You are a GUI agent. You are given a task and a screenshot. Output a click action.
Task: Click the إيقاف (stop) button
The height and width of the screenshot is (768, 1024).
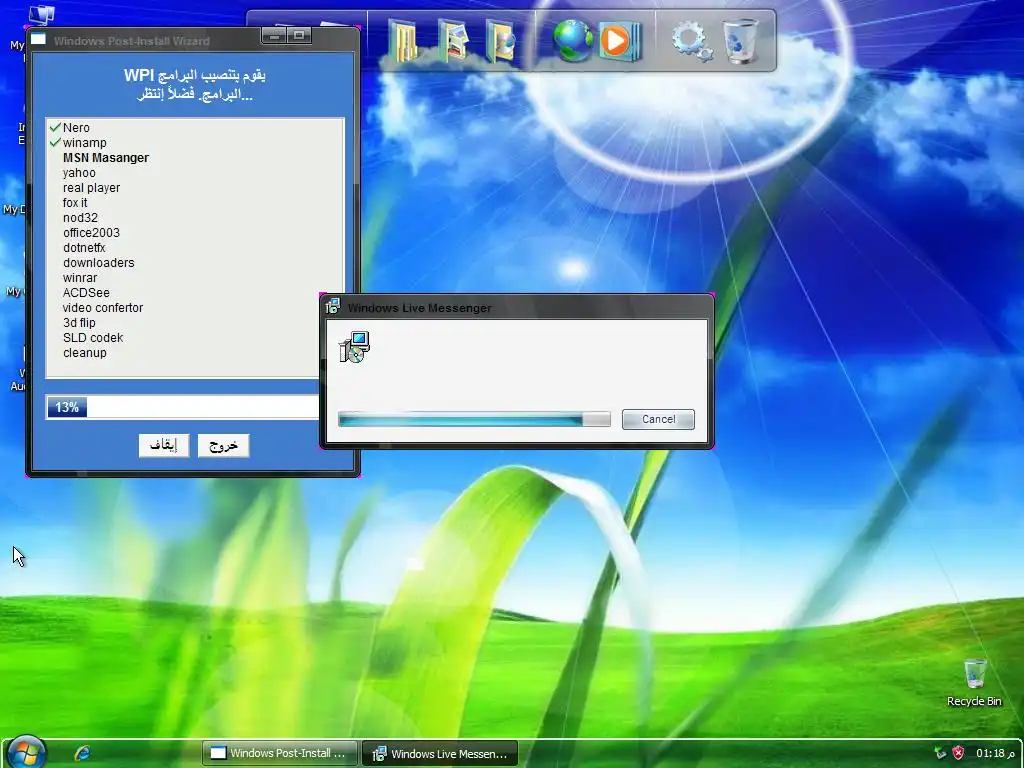[164, 445]
